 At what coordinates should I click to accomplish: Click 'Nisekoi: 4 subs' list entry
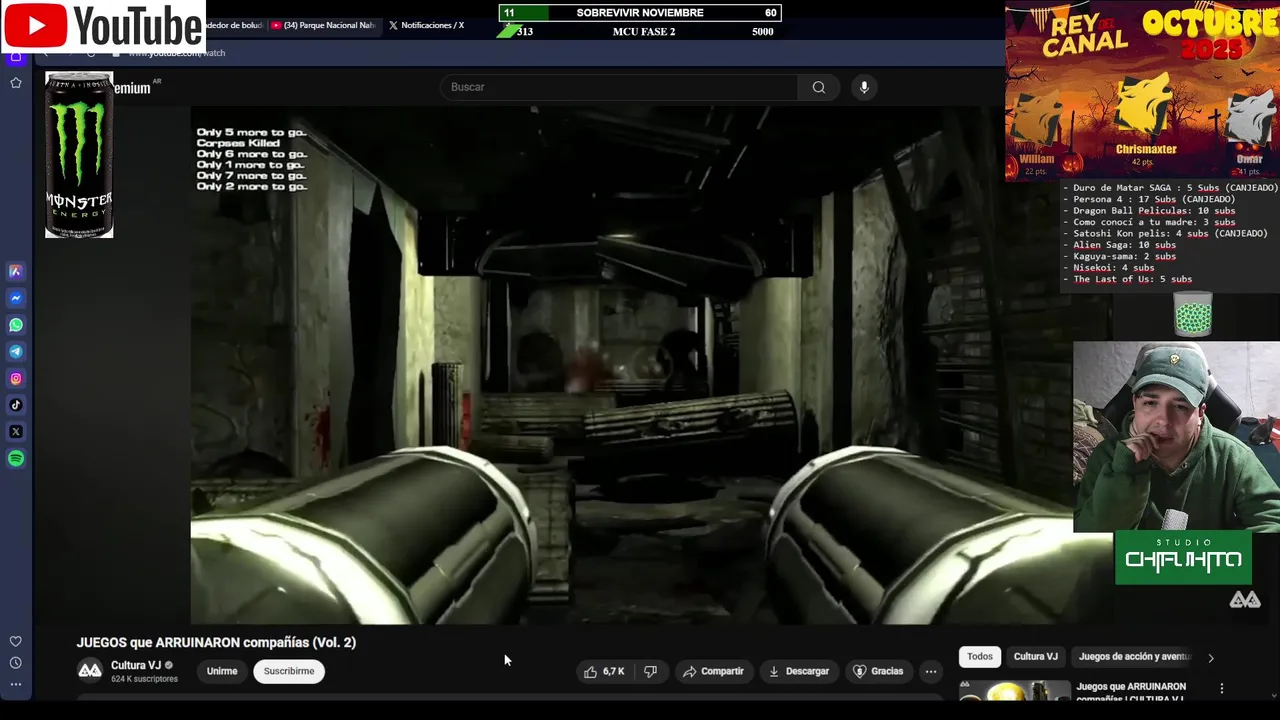(x=1113, y=268)
